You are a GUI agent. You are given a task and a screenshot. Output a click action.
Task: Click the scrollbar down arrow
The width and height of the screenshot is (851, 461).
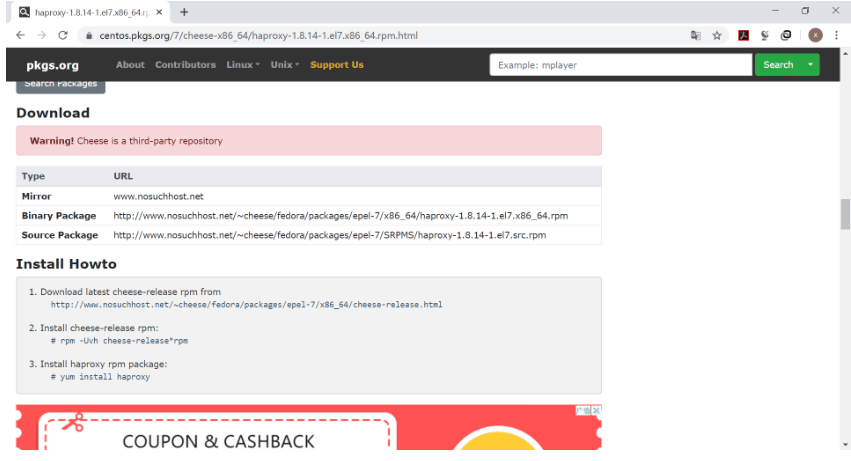click(845, 445)
